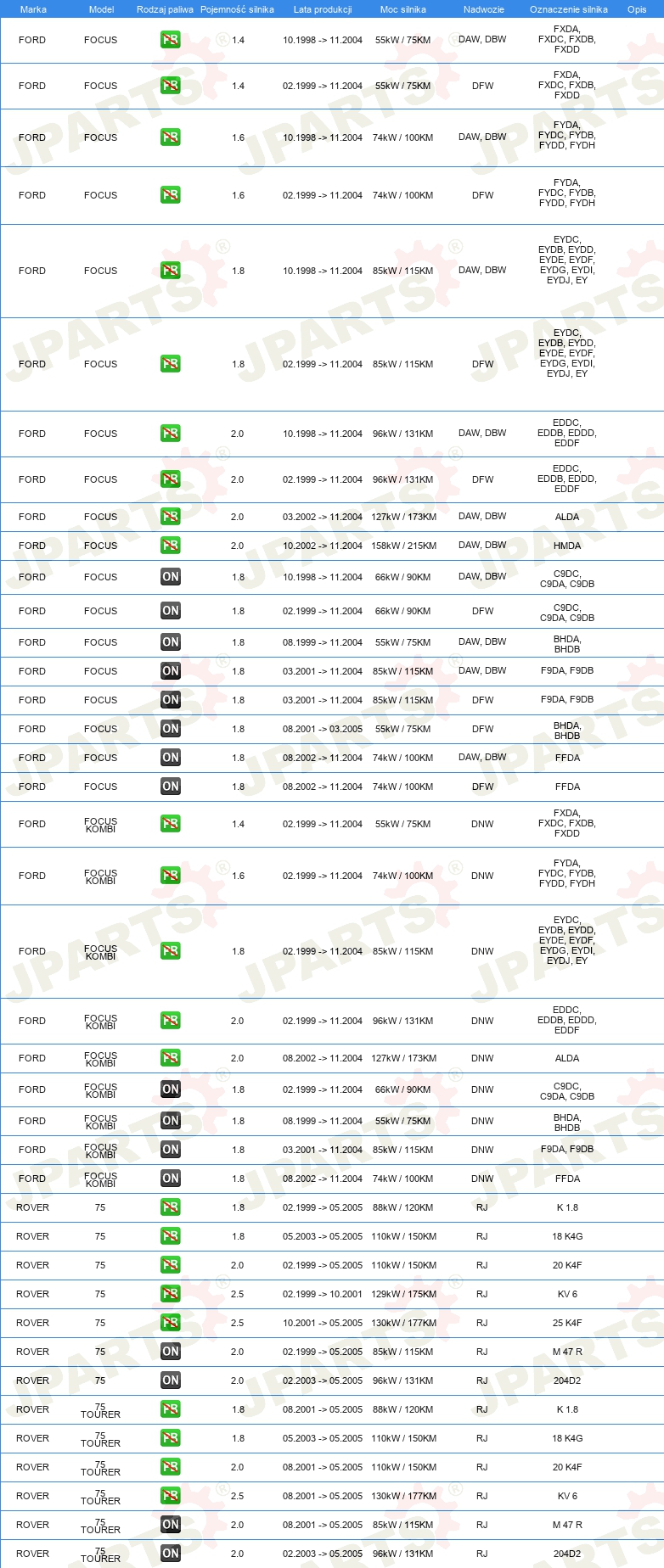The image size is (664, 1568).
Task: Click ROVER brand in the 20 K4F 02.1999 row
Action: point(32,1265)
